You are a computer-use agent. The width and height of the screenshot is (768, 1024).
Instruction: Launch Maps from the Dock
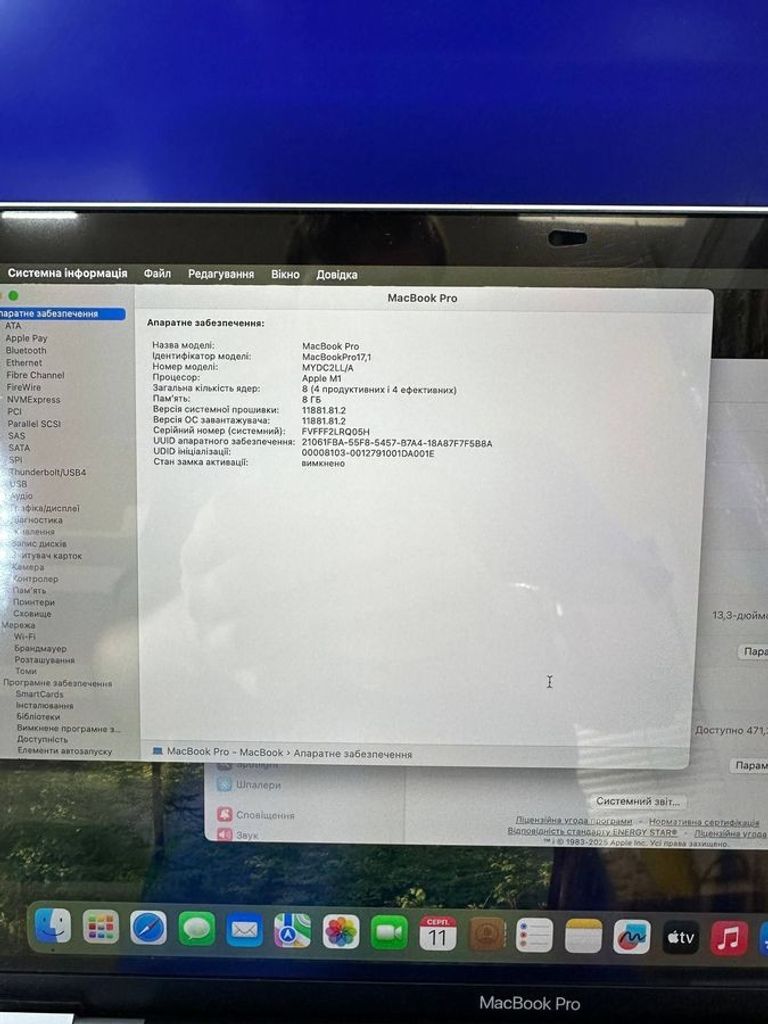tap(293, 931)
